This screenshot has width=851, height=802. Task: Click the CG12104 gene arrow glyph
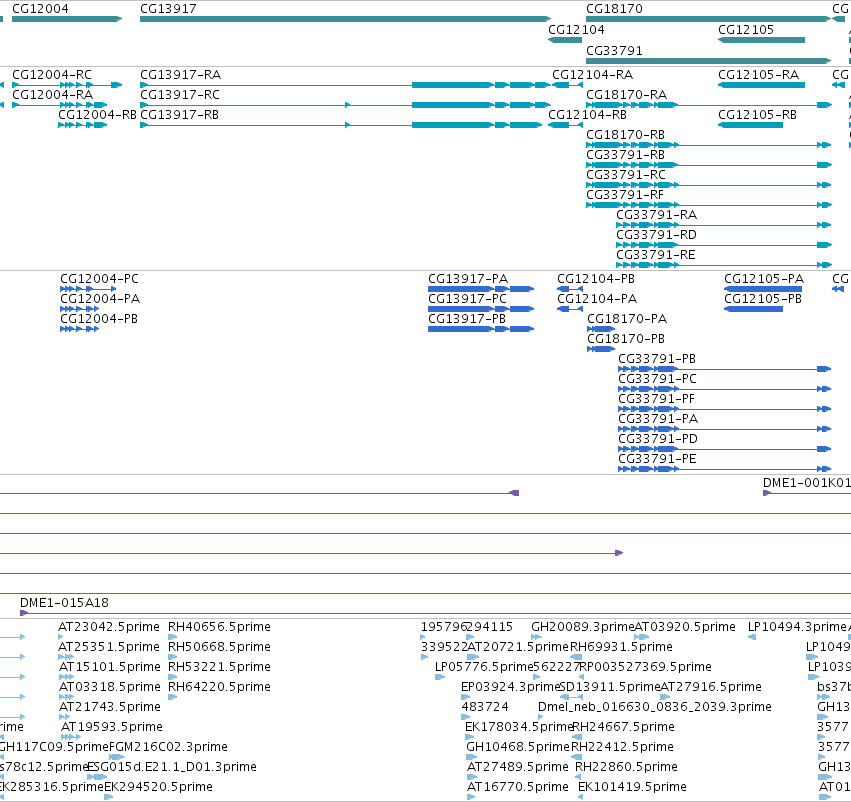565,40
